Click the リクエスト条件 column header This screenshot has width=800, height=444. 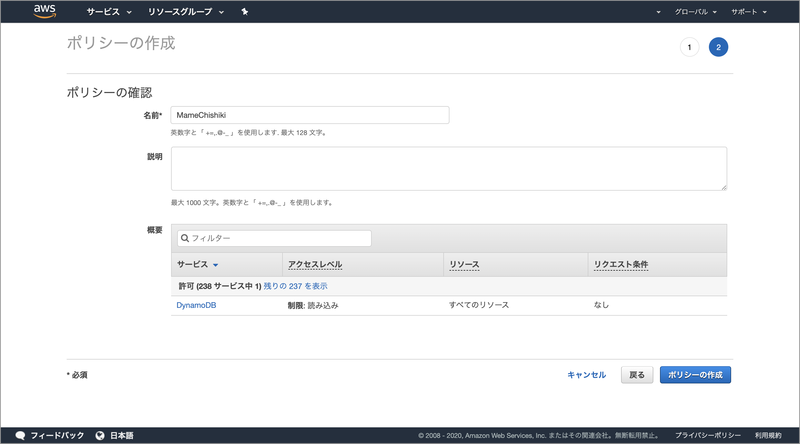(621, 264)
